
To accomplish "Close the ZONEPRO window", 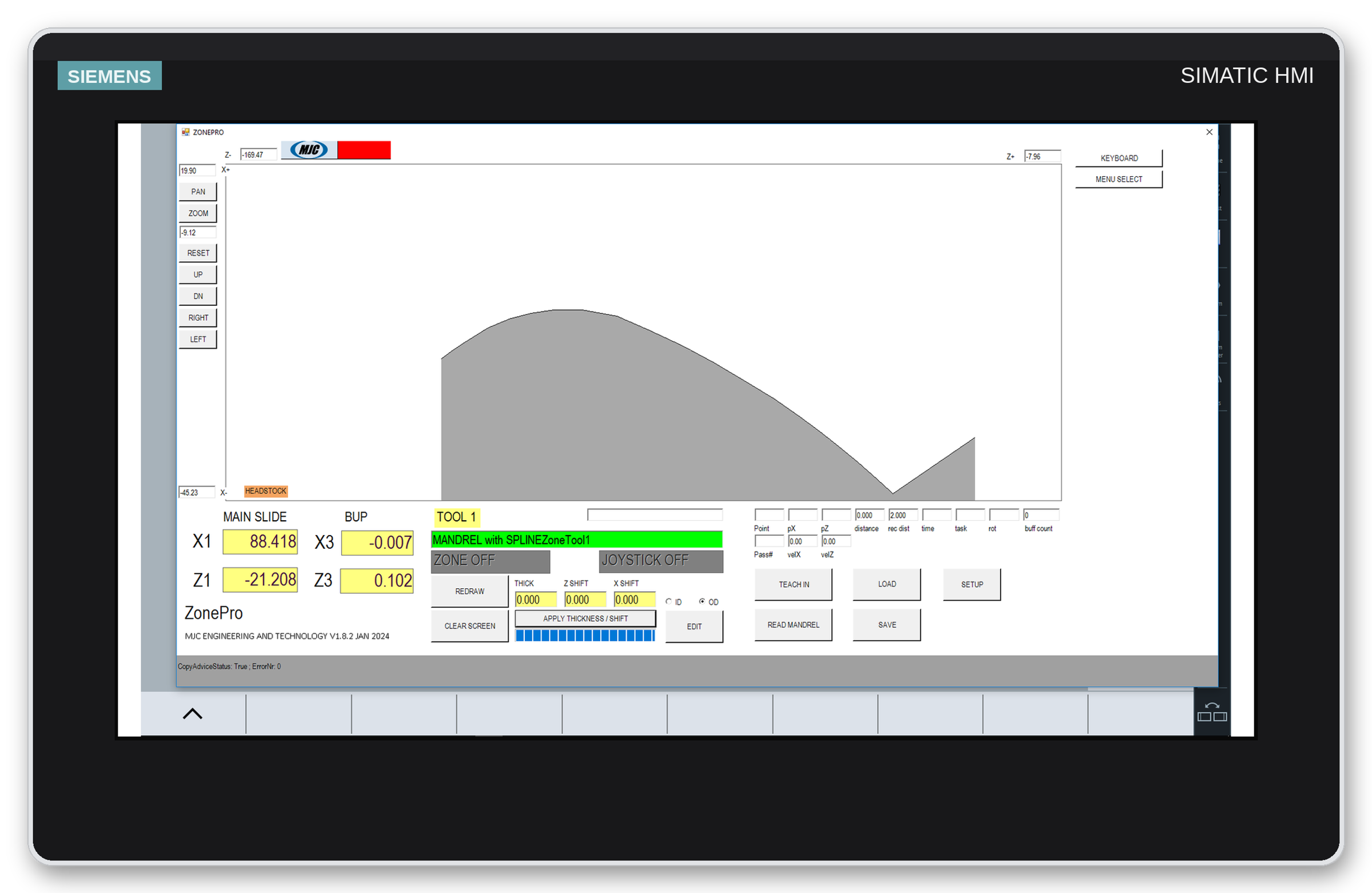I will 1209,132.
